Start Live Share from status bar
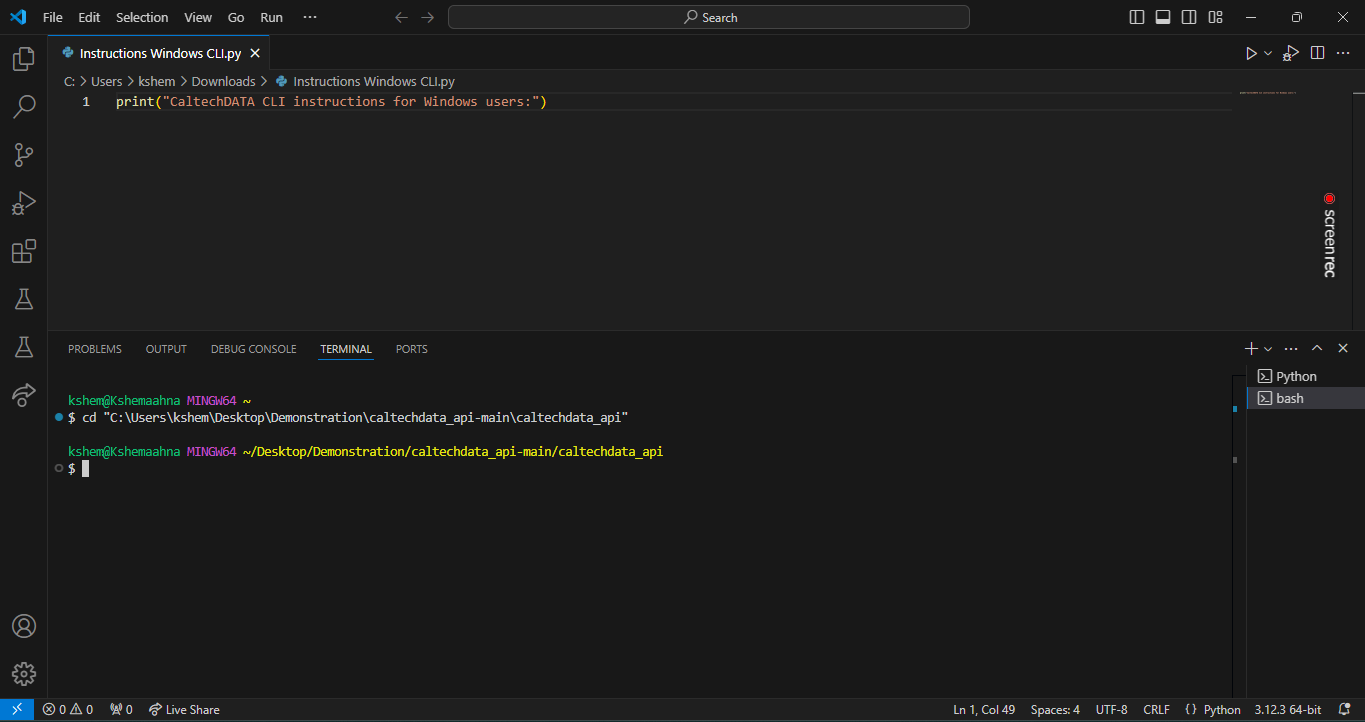This screenshot has width=1365, height=722. 184,710
